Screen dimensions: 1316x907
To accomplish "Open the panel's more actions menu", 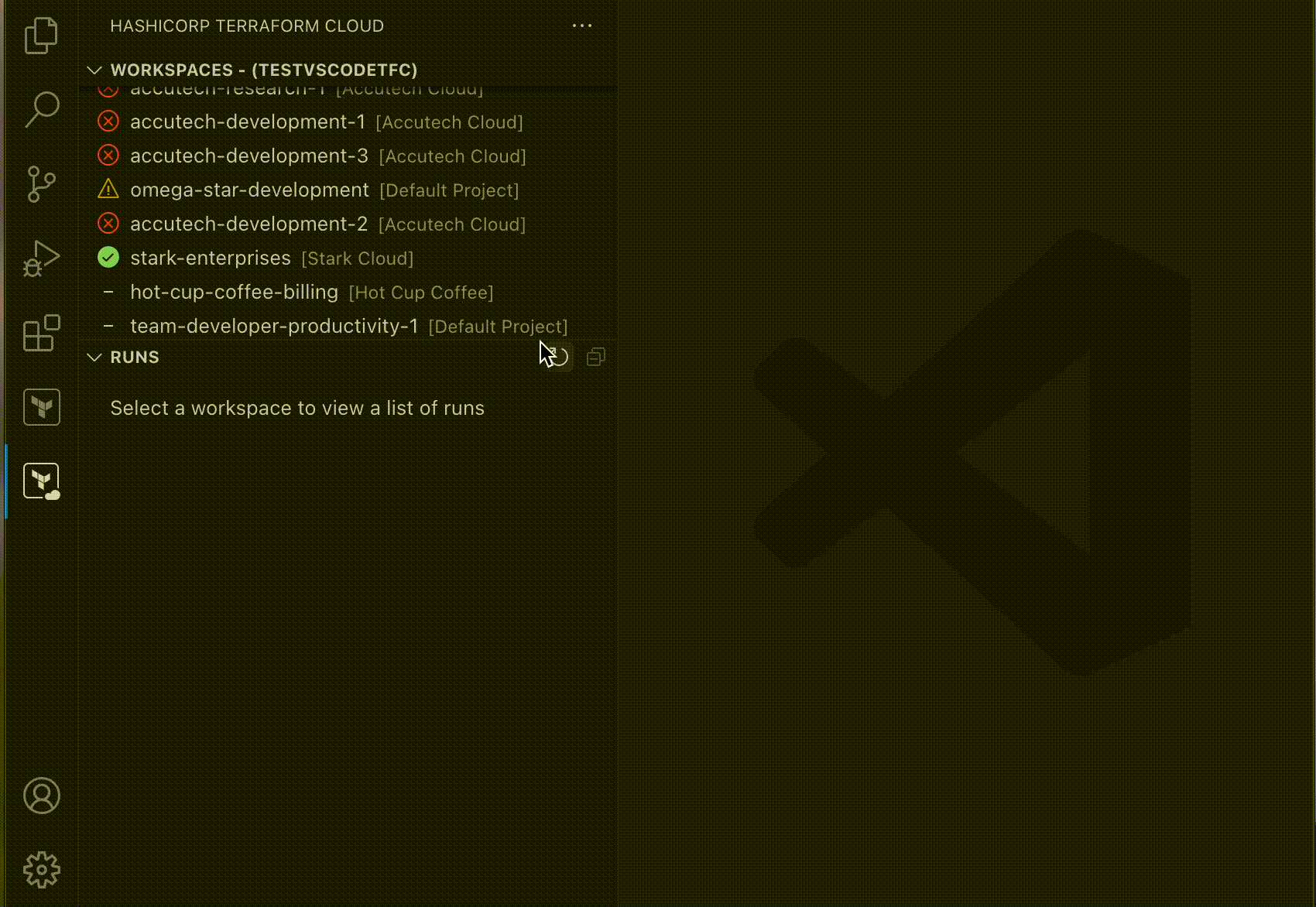I will tap(582, 26).
